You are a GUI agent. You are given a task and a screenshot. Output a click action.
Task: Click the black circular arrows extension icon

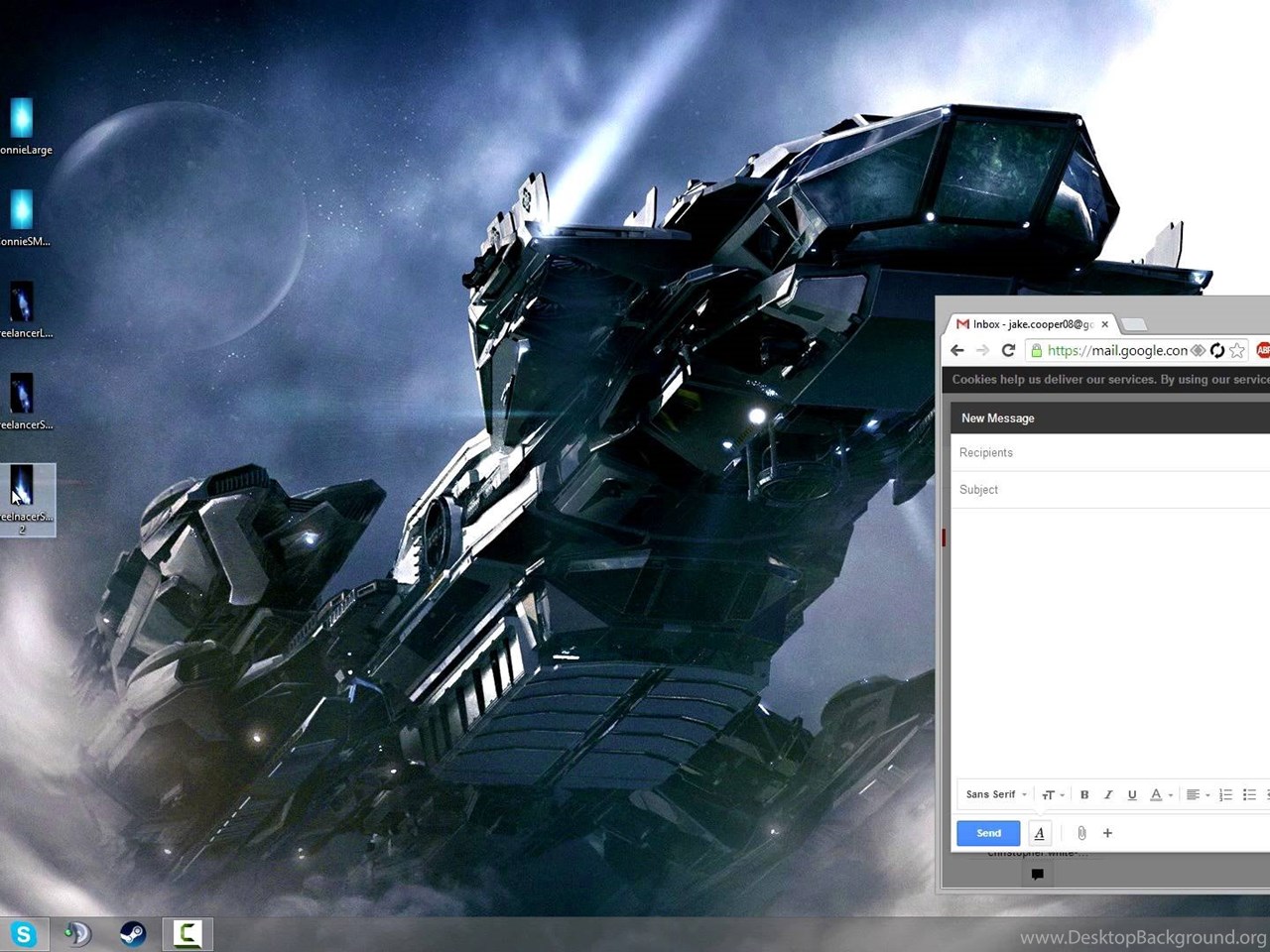tap(1217, 350)
